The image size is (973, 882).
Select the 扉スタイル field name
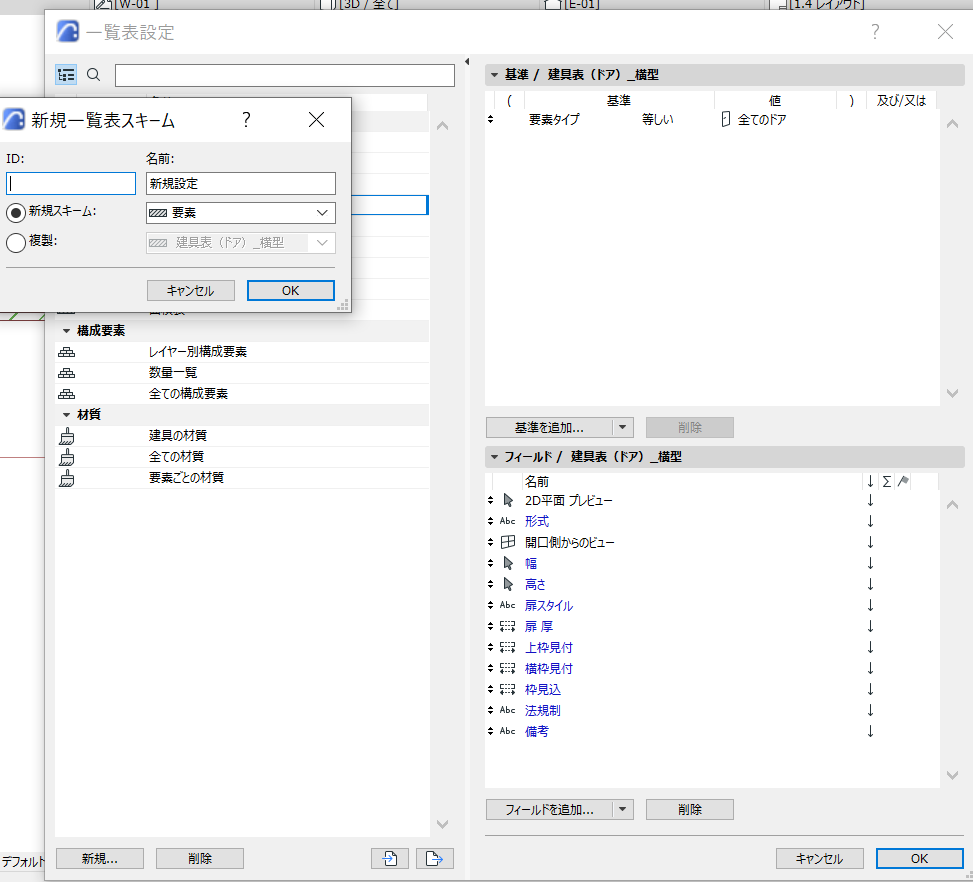(x=549, y=605)
